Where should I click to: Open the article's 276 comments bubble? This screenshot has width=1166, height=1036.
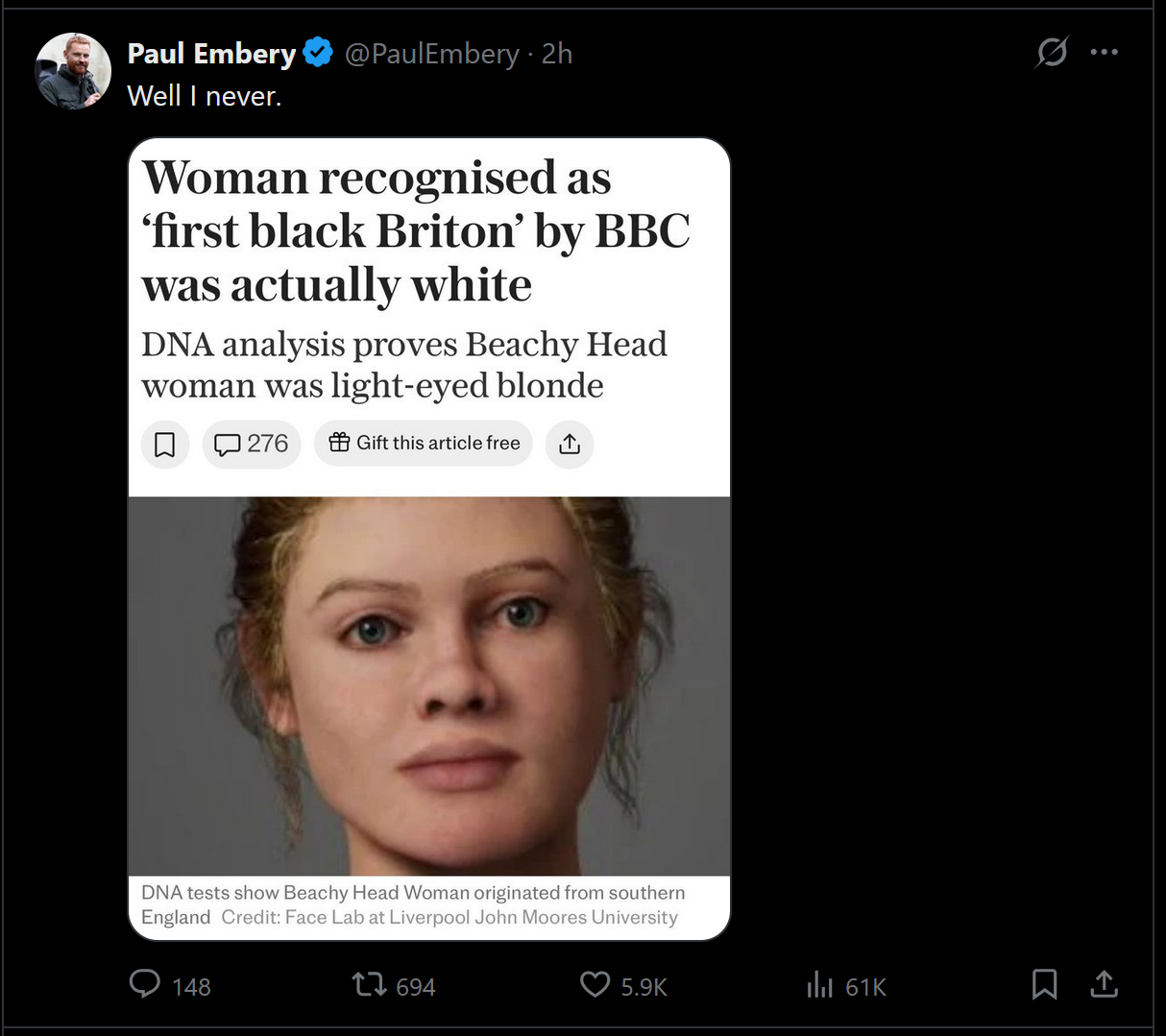[x=251, y=444]
